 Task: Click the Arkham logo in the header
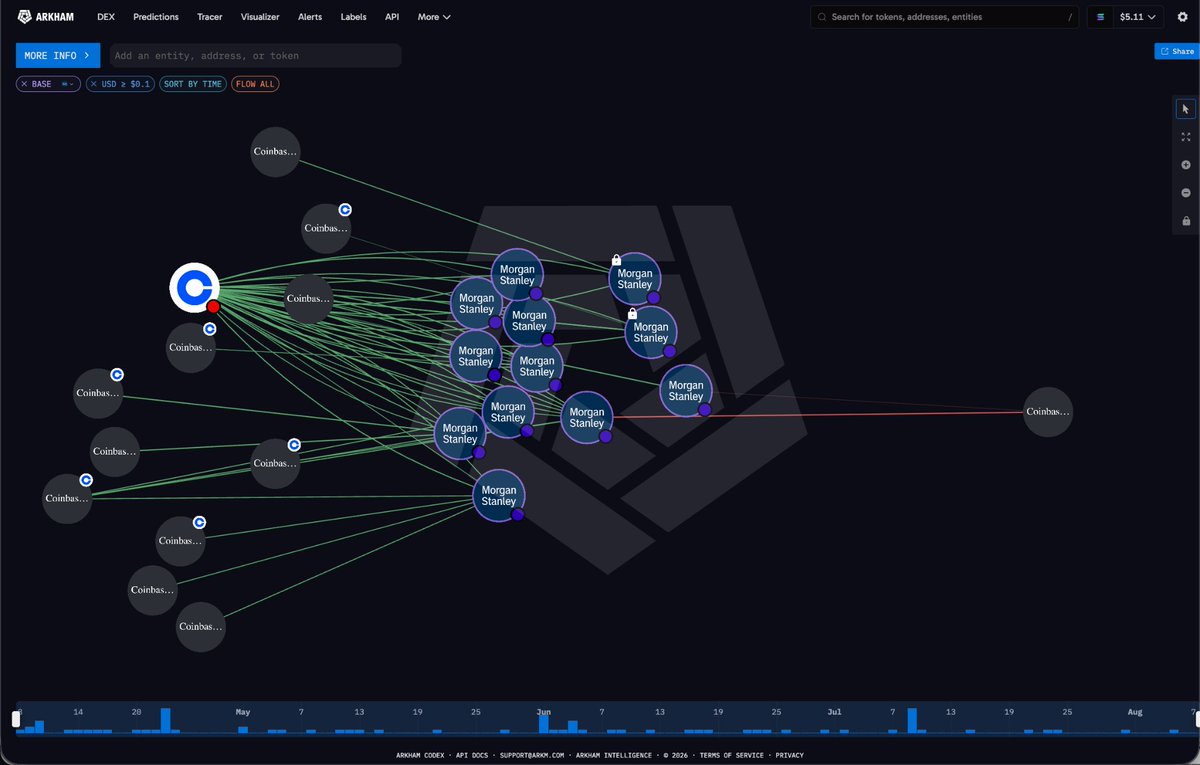pyautogui.click(x=45, y=17)
